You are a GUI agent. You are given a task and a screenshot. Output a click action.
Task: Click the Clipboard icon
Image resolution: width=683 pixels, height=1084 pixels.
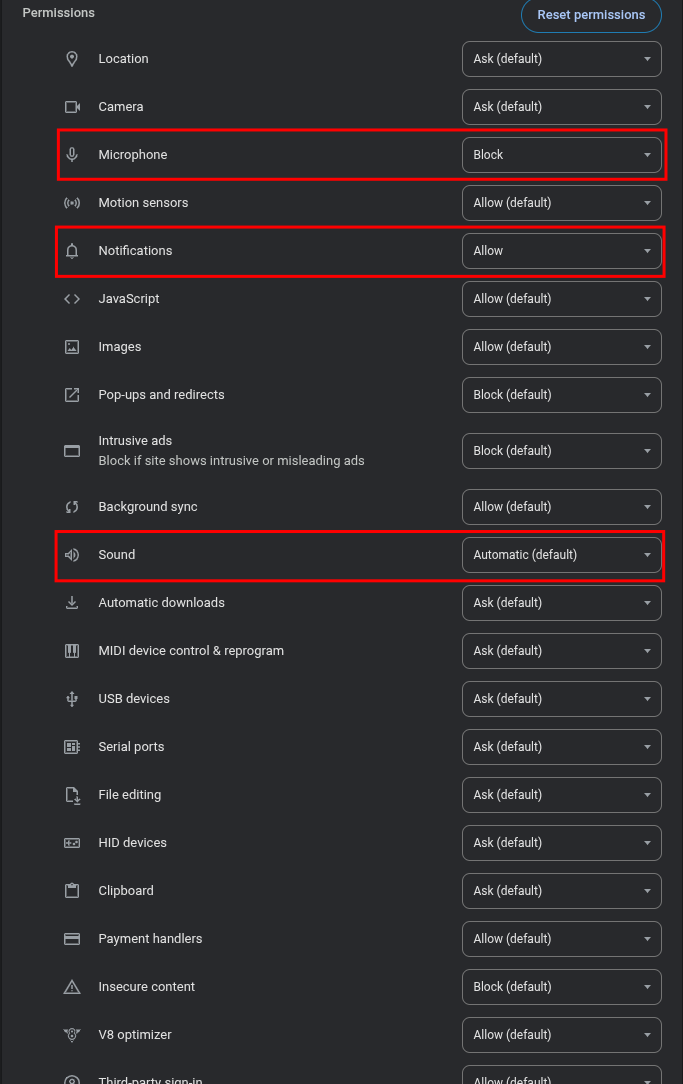(x=72, y=890)
